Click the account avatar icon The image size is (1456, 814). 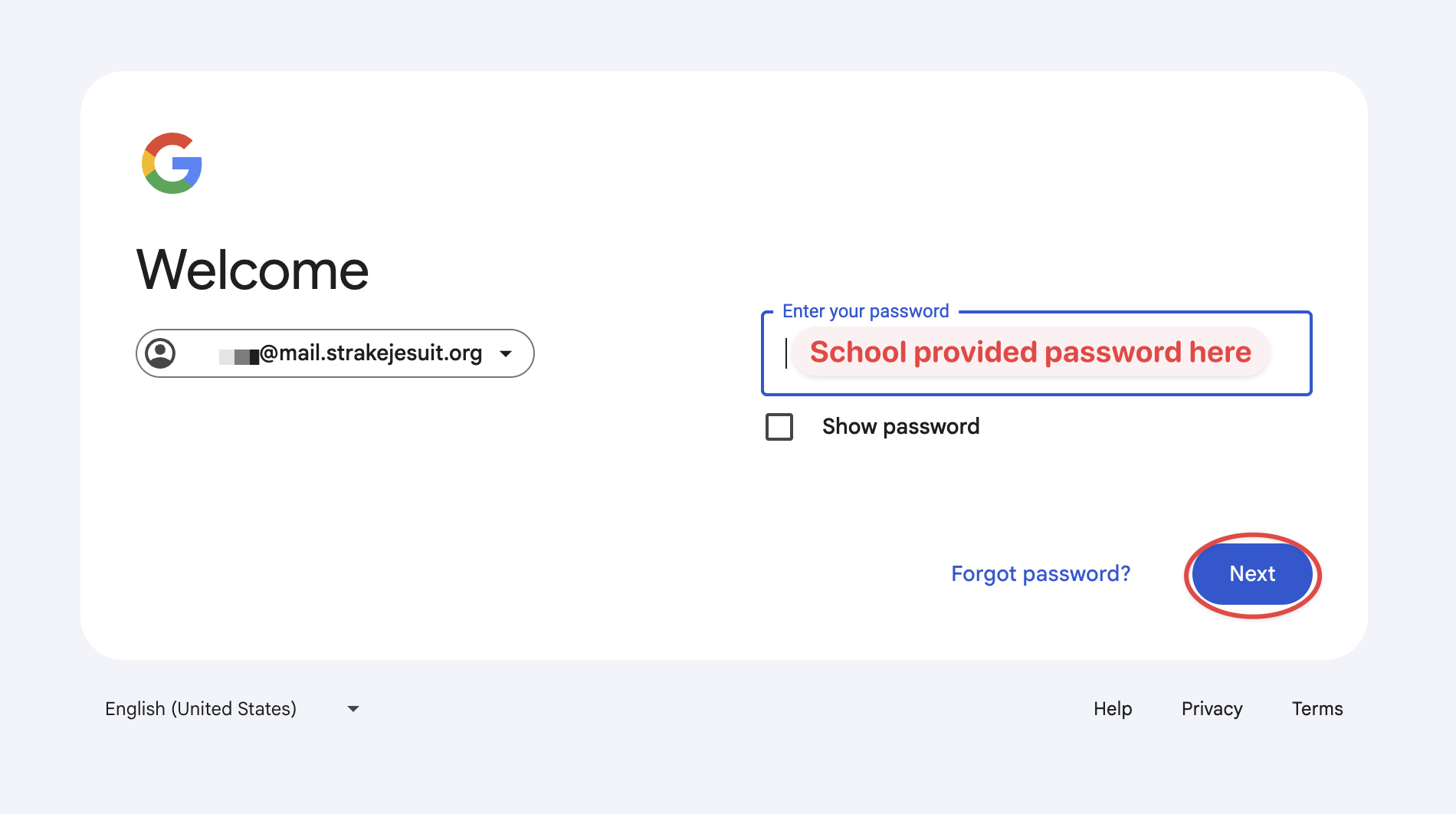coord(160,353)
